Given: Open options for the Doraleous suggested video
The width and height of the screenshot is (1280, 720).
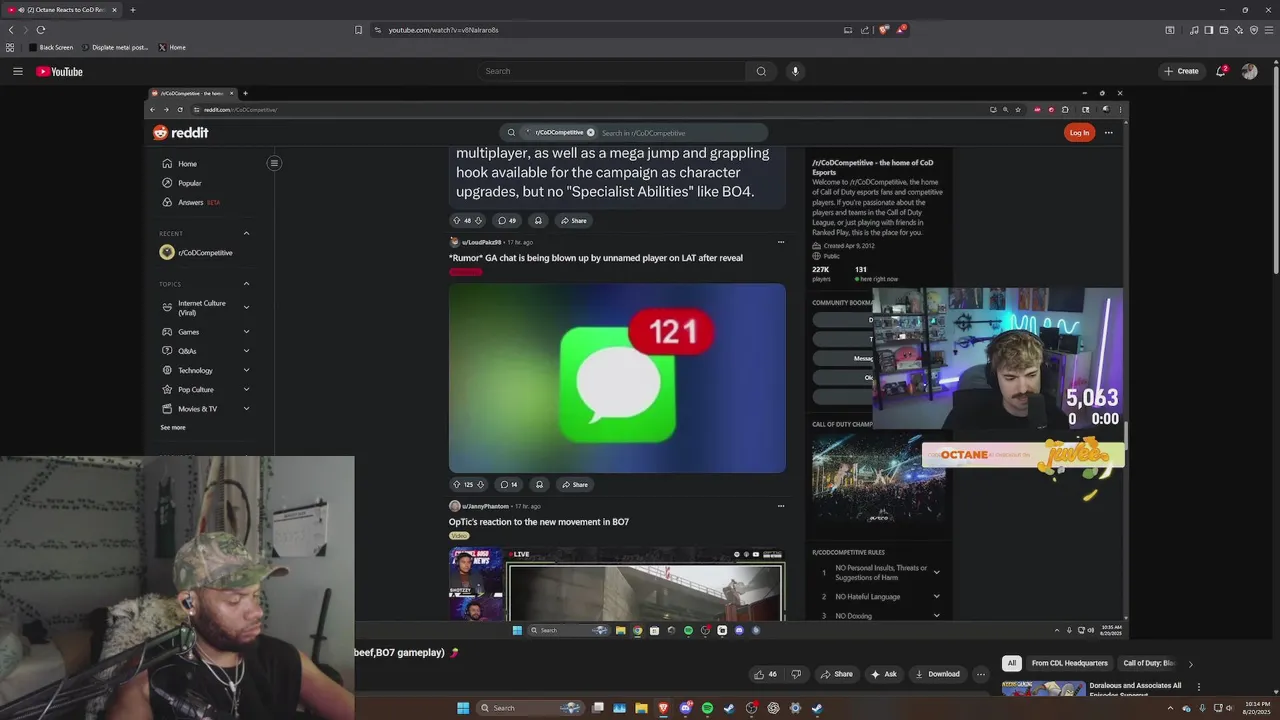Looking at the screenshot, I should (1198, 687).
